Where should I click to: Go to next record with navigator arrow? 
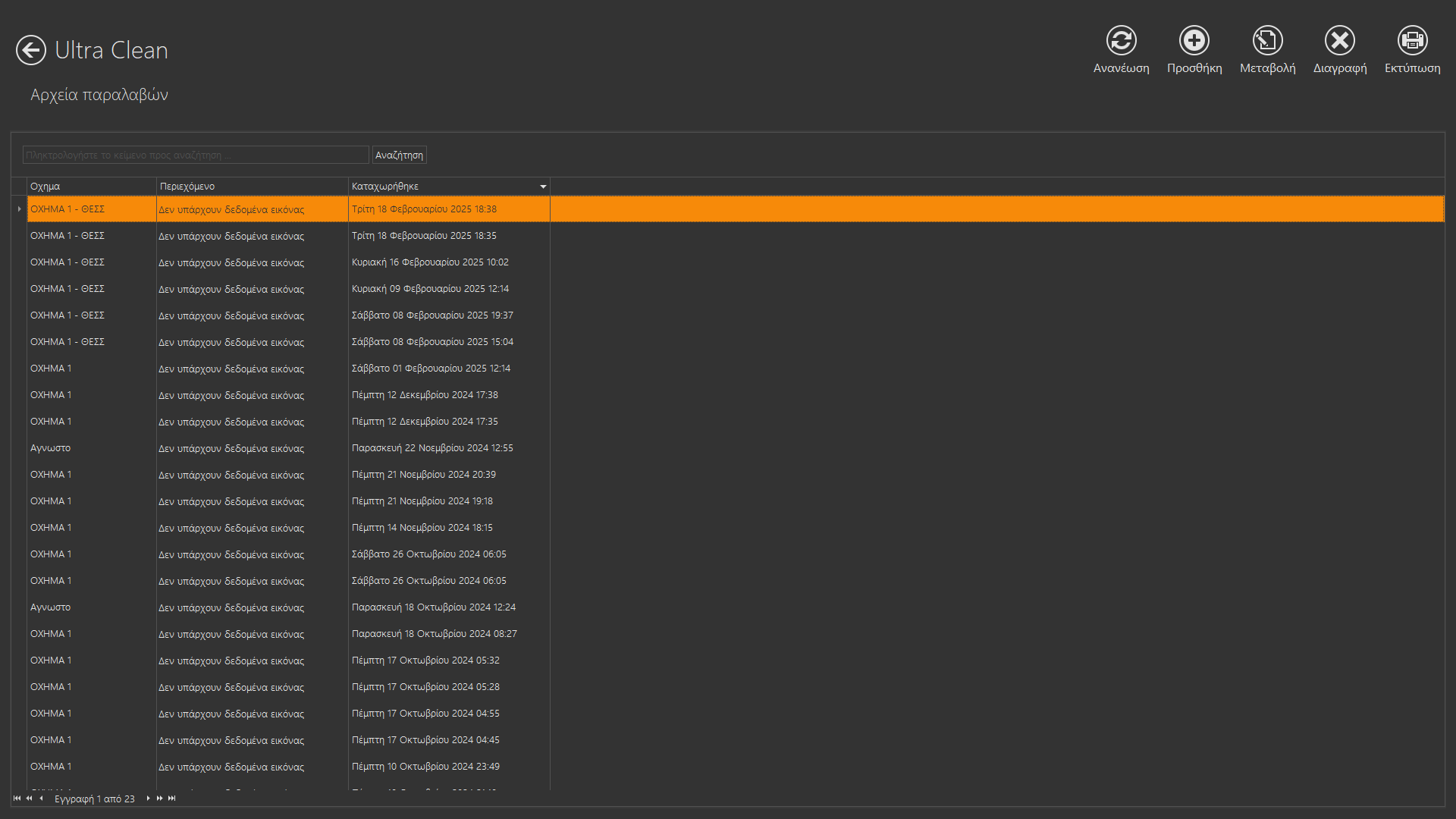click(x=148, y=799)
